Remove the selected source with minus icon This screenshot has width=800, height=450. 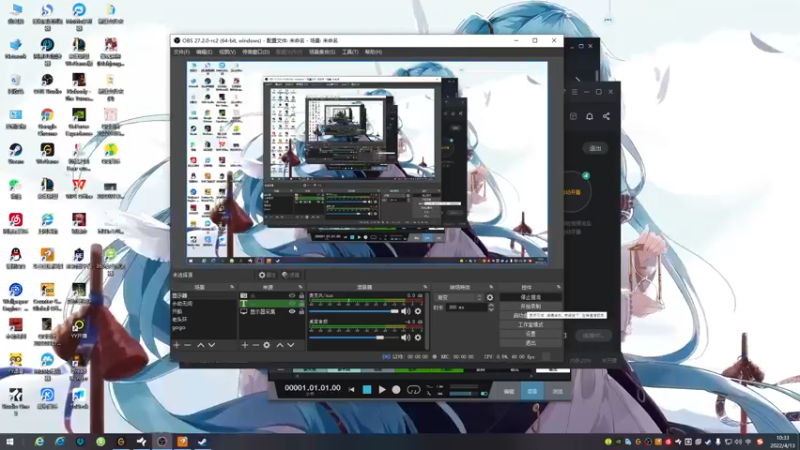coord(255,345)
